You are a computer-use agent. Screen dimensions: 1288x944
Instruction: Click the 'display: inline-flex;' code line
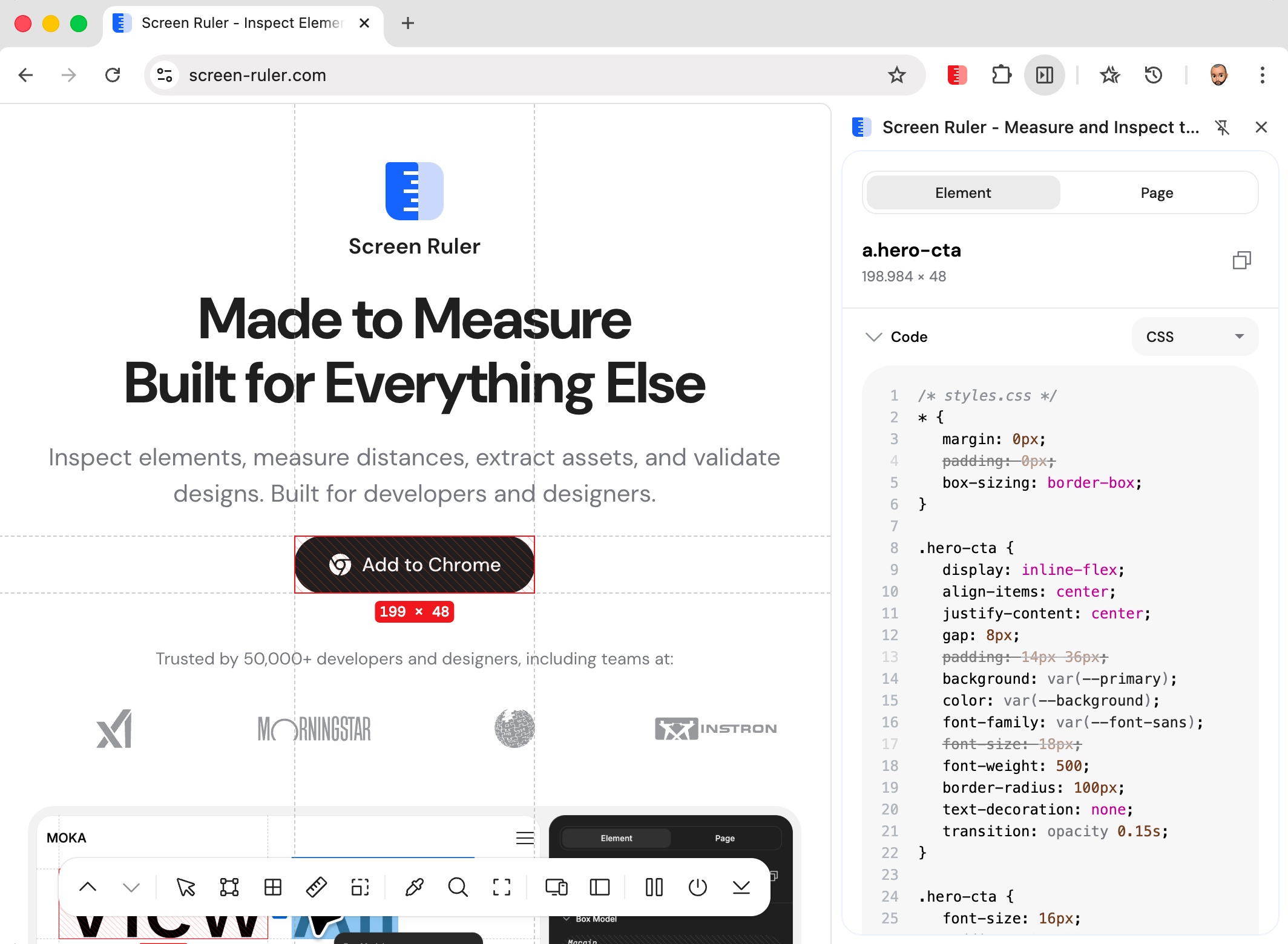[x=1033, y=570]
